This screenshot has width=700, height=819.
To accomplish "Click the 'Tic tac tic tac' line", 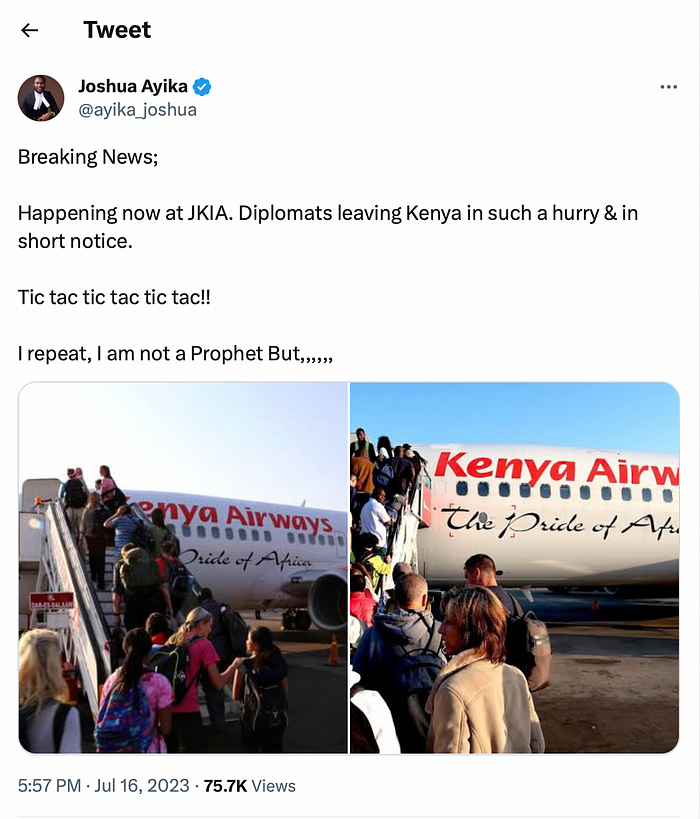I will click(114, 297).
